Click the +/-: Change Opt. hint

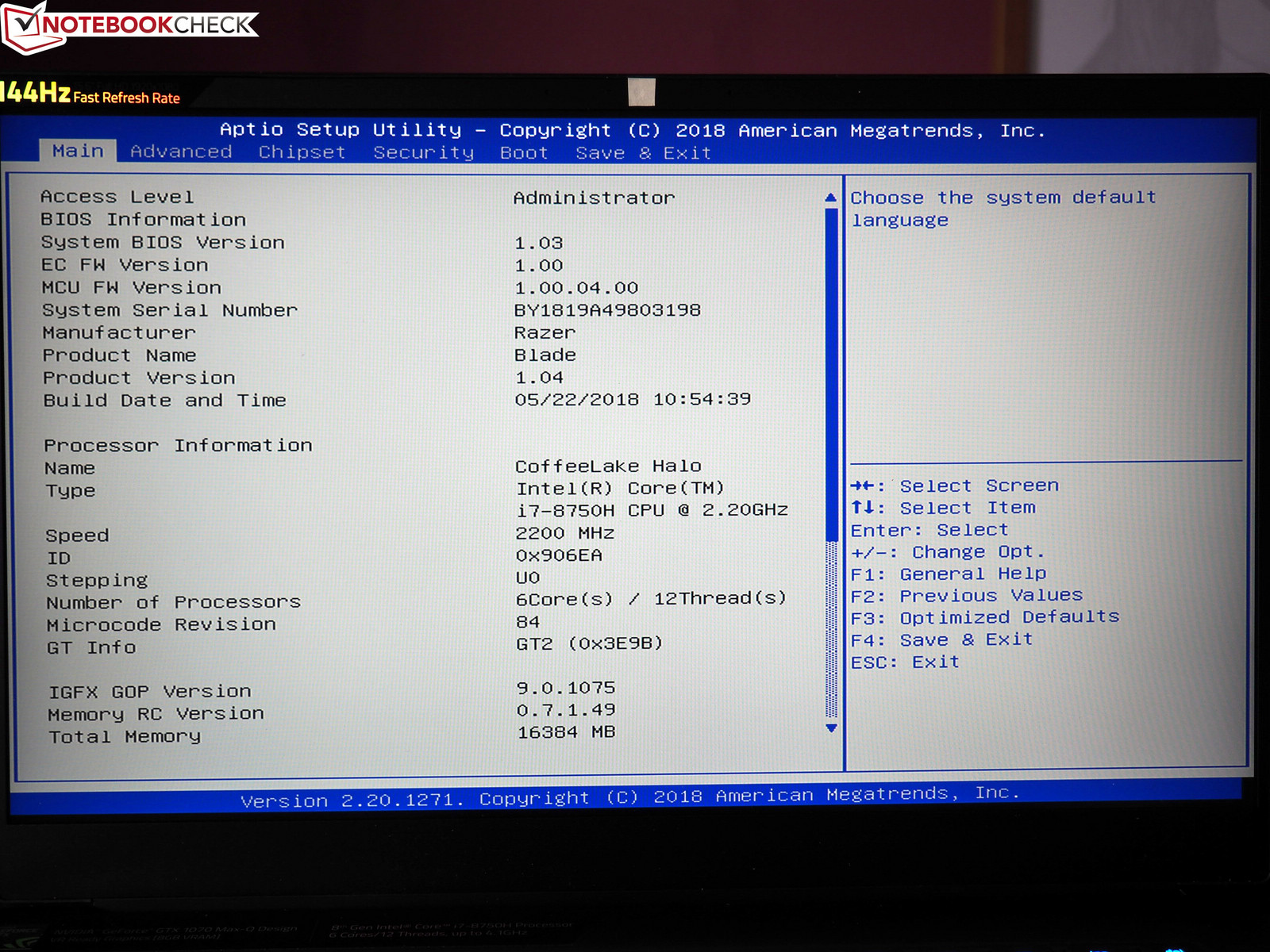(949, 552)
